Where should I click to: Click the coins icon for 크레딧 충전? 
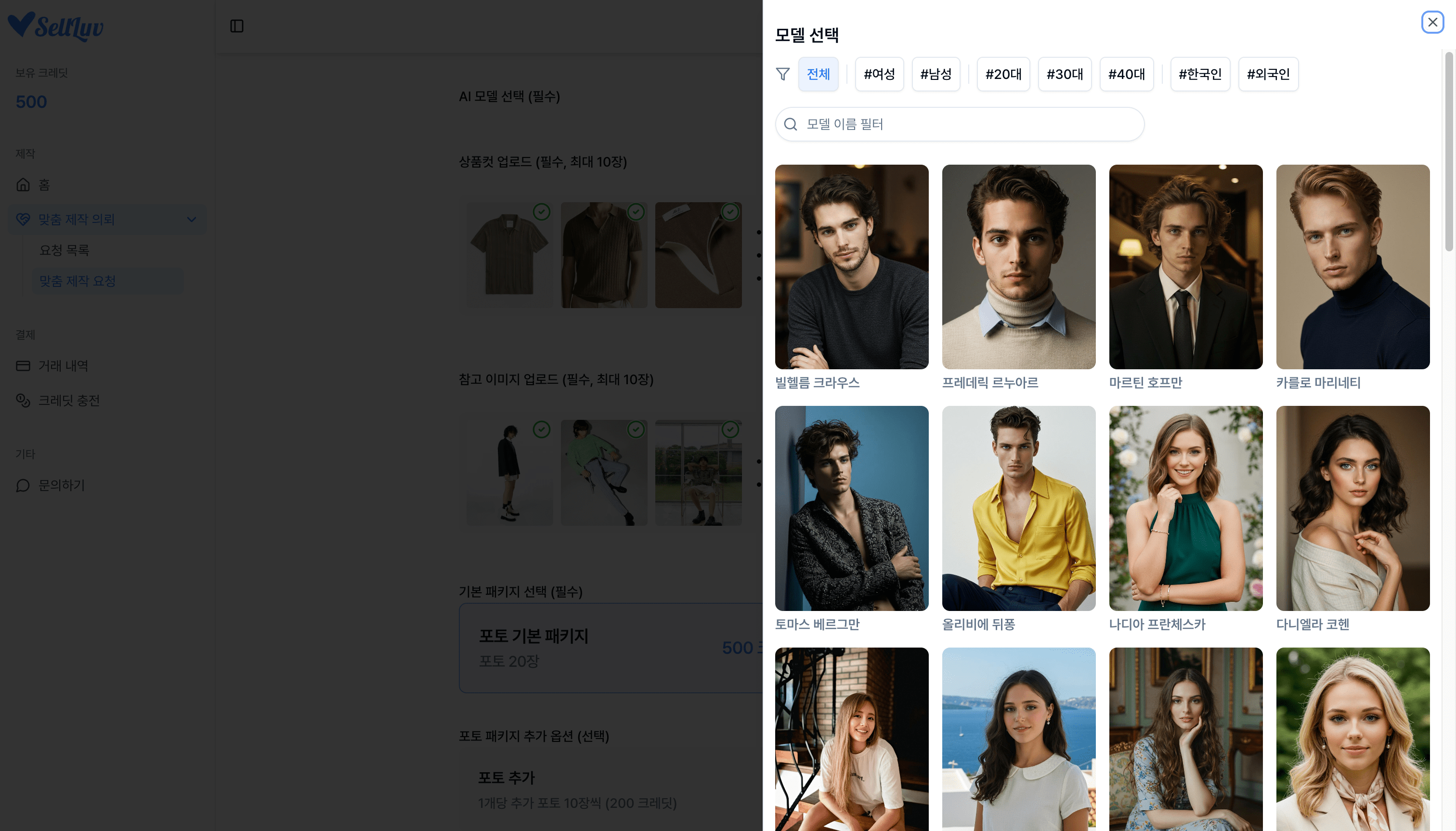pyautogui.click(x=23, y=401)
